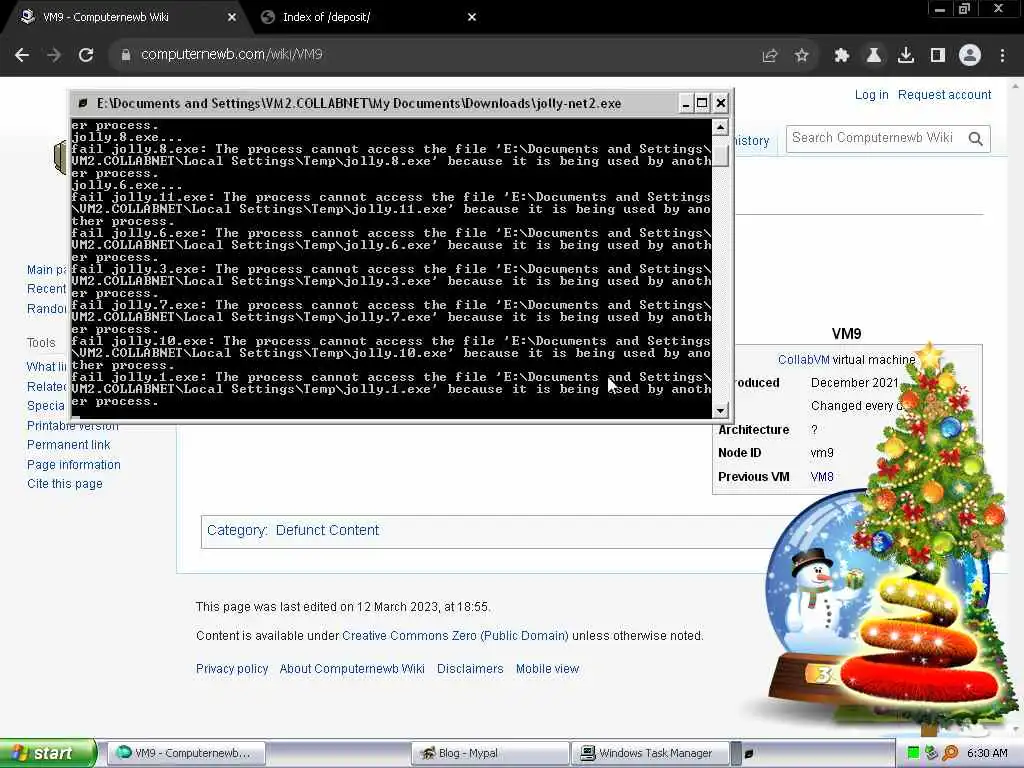Click the Windows start button
Screen dimensions: 1024x768
[x=47, y=753]
